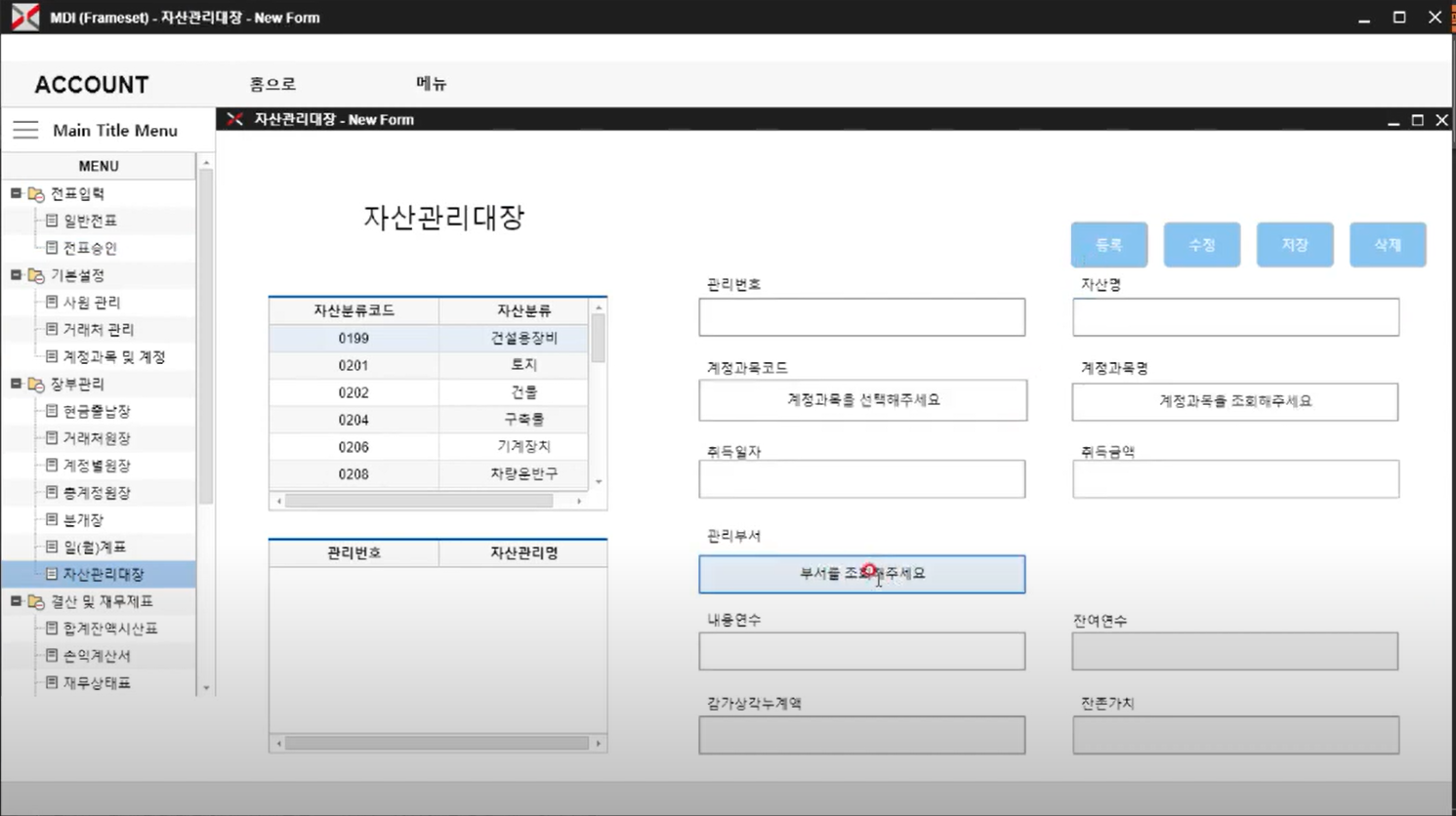Click the document icon beside 일반전표
The image size is (1456, 816).
(52, 221)
